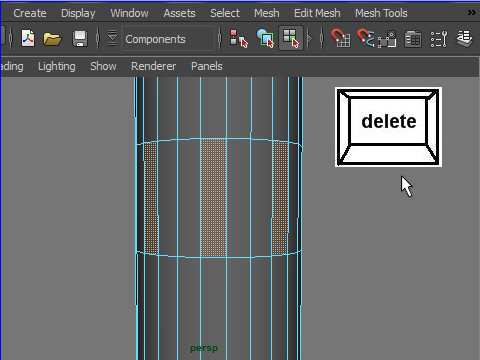The width and height of the screenshot is (480, 360).
Task: Select by component type icon
Action: (x=291, y=39)
